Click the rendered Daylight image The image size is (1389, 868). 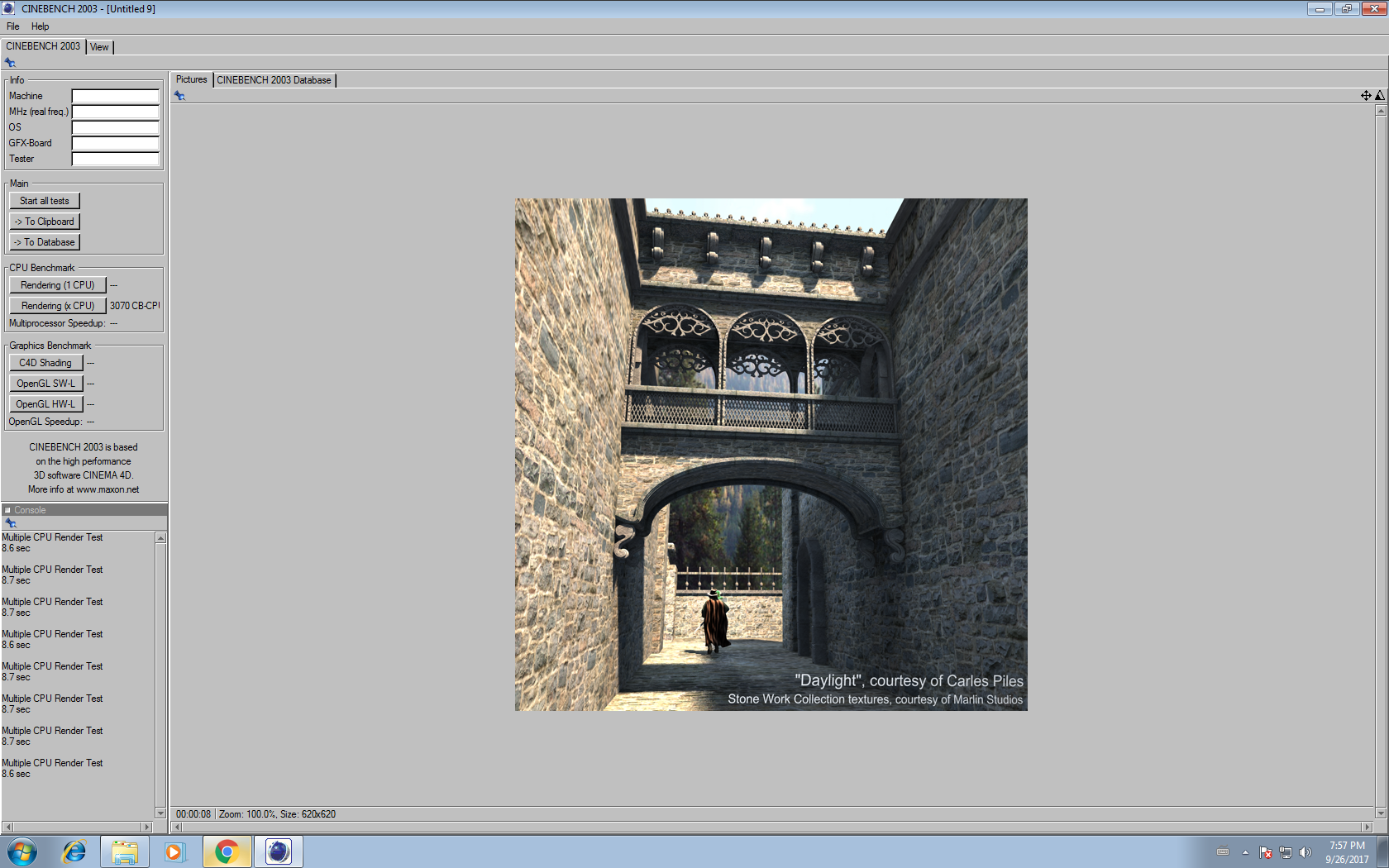pos(771,455)
